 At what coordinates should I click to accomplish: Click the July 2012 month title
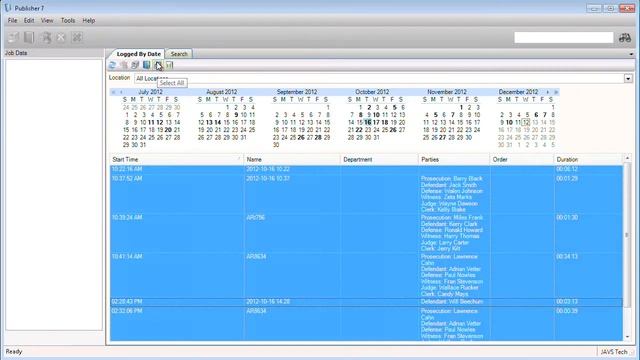tap(151, 92)
